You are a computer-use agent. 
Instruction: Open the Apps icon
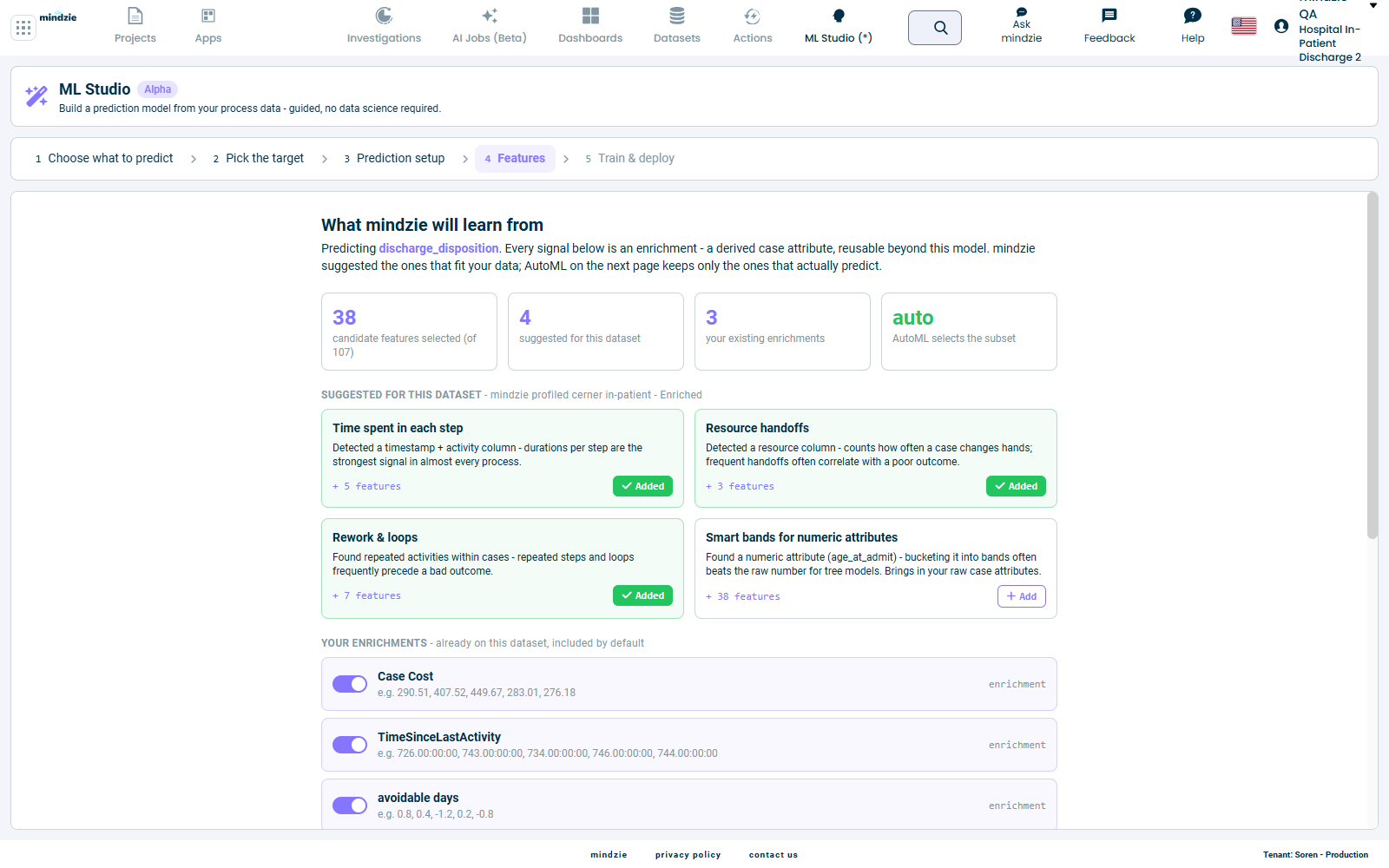point(208,16)
